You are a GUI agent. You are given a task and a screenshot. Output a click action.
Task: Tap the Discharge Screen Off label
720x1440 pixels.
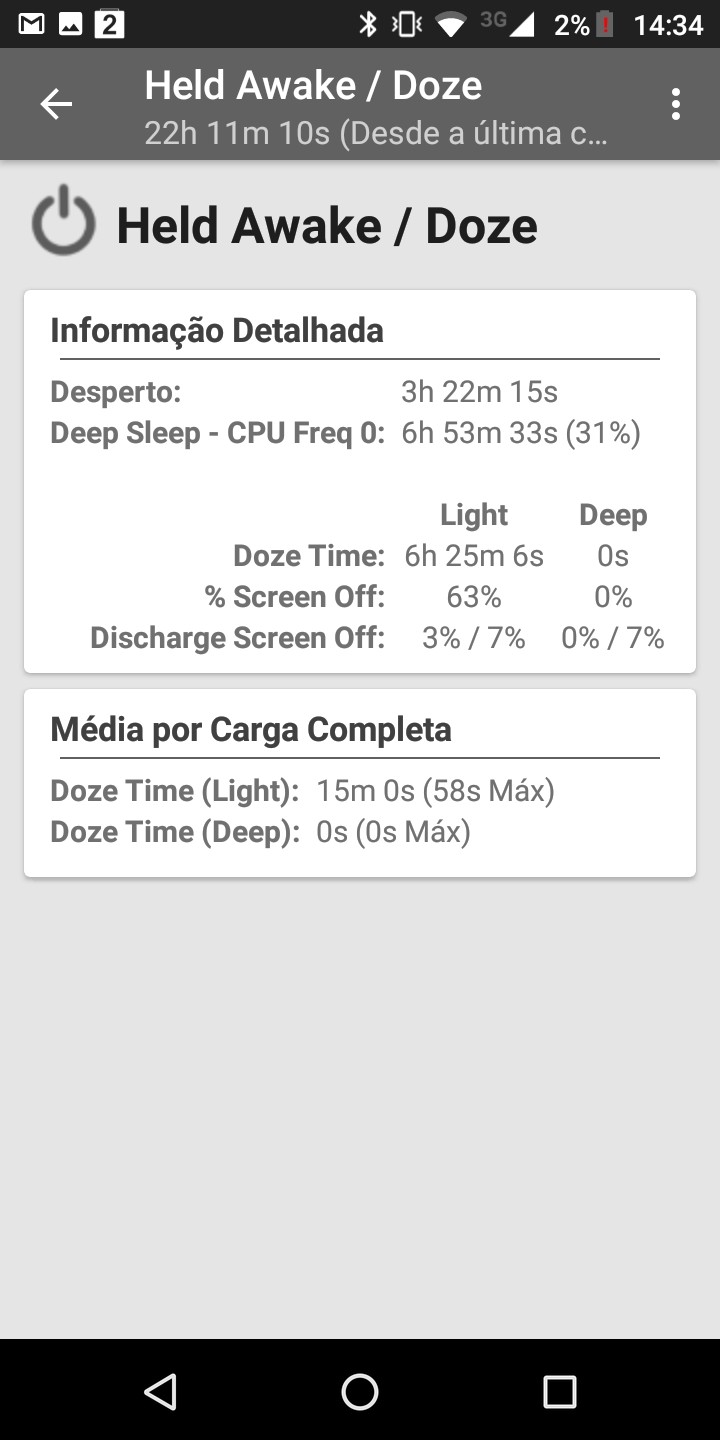(238, 638)
